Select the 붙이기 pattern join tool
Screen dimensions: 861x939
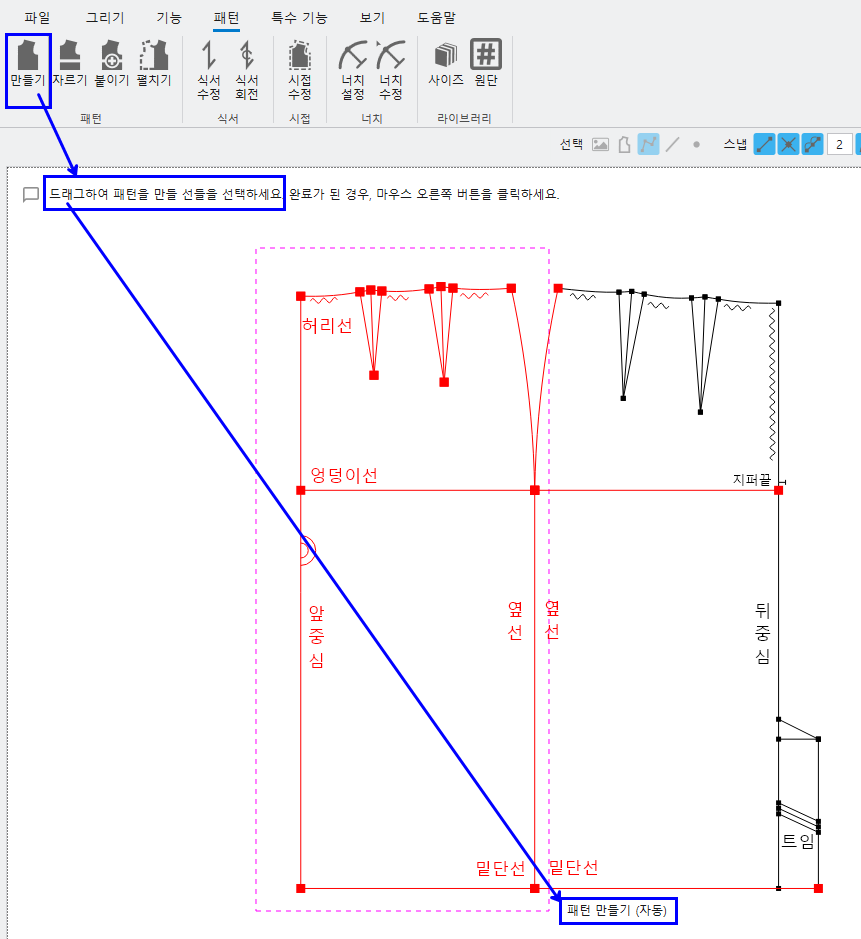[x=112, y=64]
